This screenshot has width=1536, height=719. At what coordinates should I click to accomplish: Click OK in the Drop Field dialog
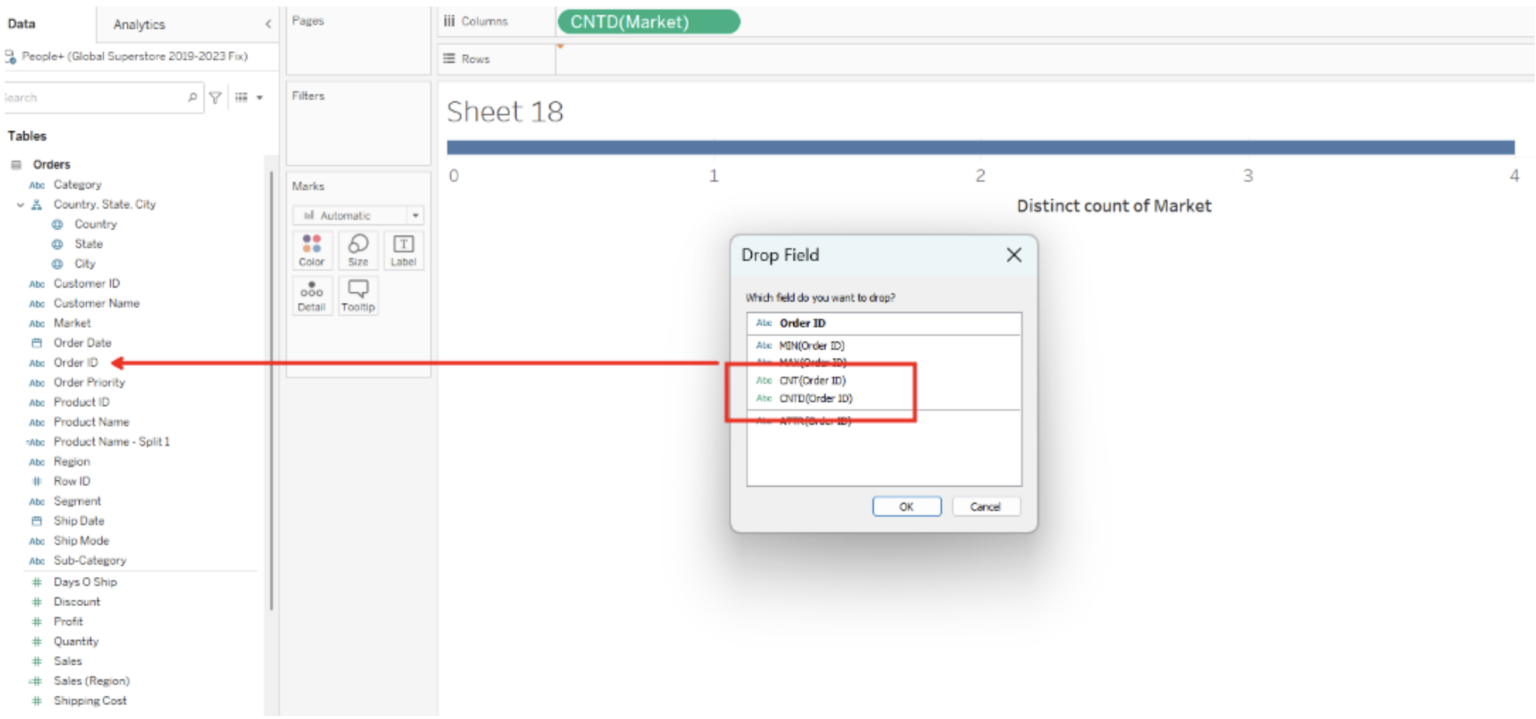pos(906,506)
